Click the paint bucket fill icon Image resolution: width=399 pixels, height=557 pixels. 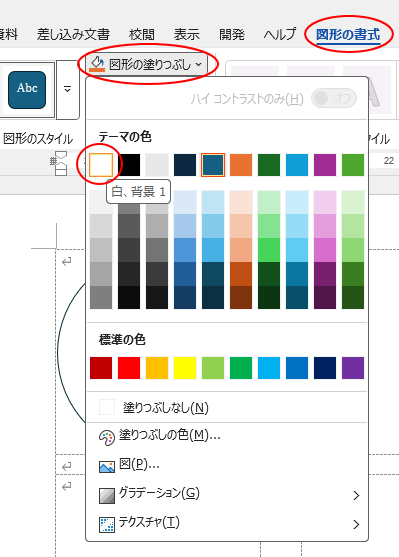(x=97, y=64)
